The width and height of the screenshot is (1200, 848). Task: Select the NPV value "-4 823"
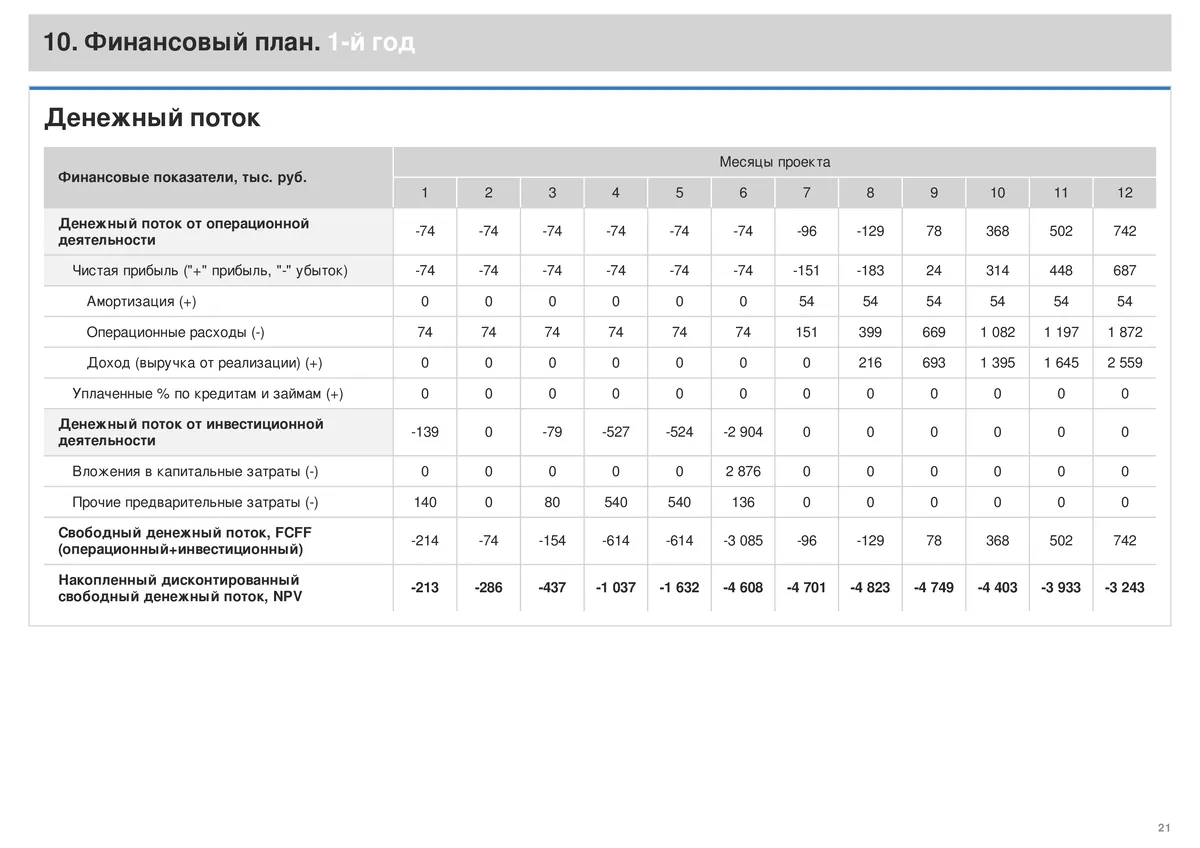(x=870, y=588)
